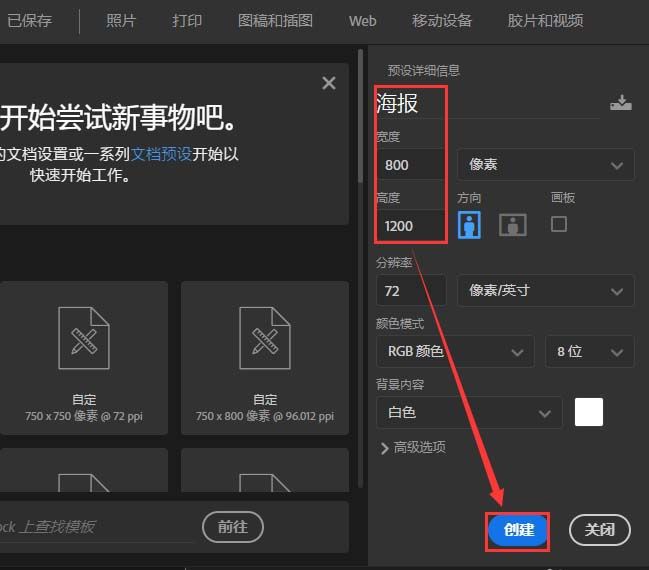
Task: Select landscape orientation icon
Action: pyautogui.click(x=513, y=225)
